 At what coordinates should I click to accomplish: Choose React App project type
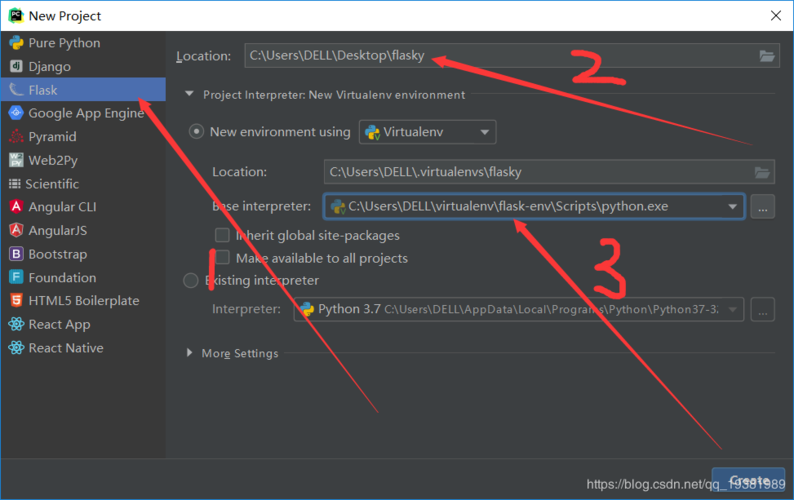point(83,324)
